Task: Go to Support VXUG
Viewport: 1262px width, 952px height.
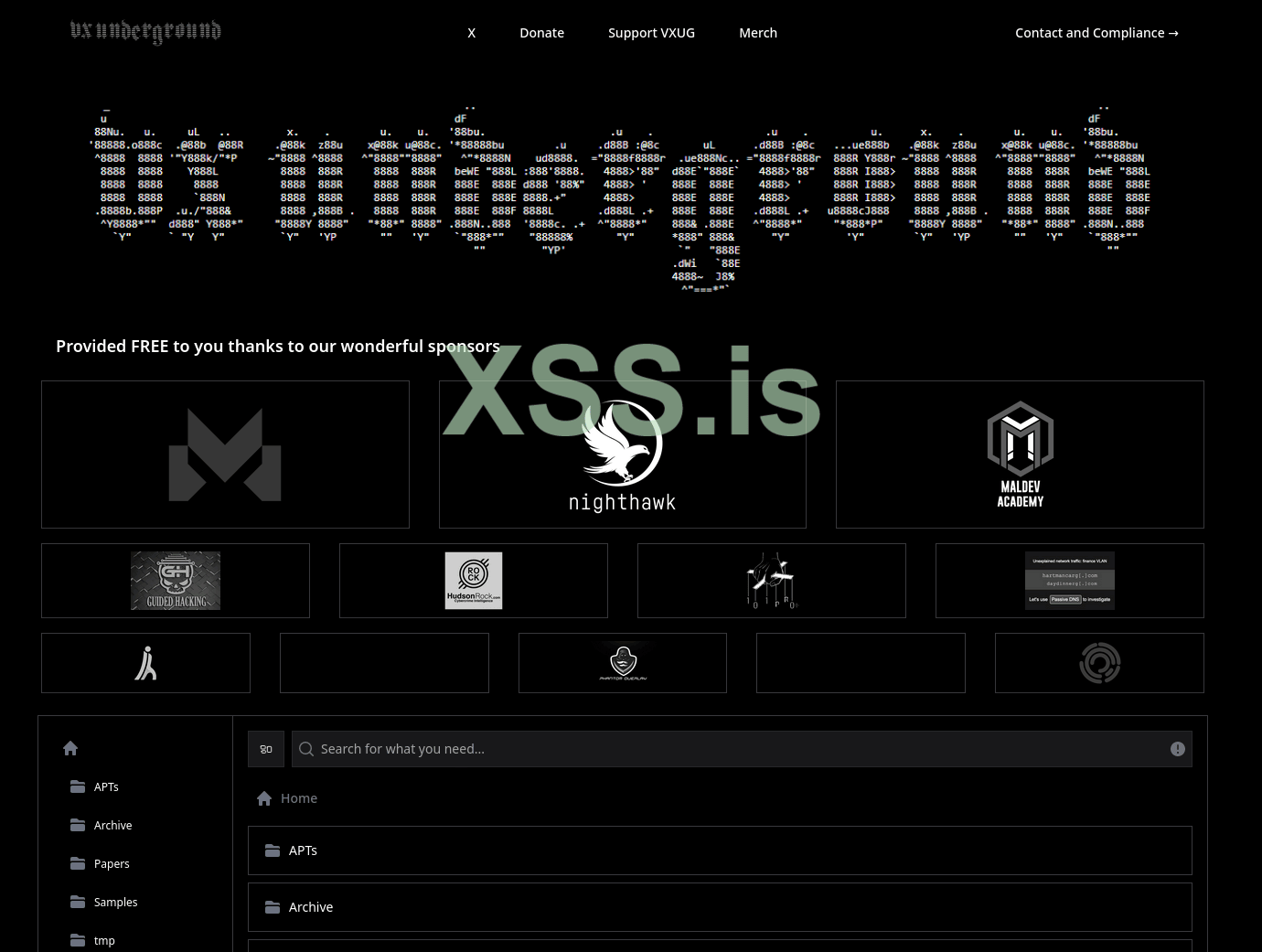Action: (x=651, y=33)
